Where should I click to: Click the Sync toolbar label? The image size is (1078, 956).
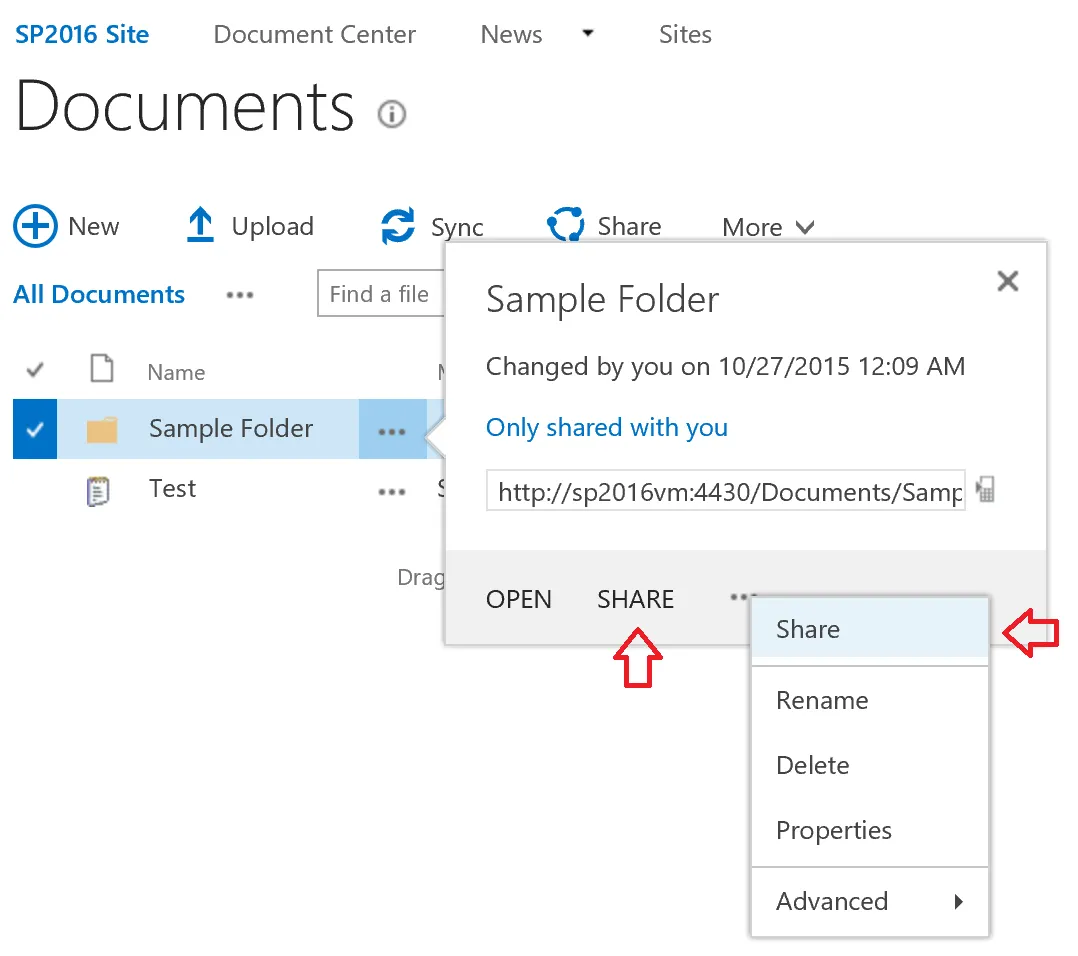click(x=457, y=227)
